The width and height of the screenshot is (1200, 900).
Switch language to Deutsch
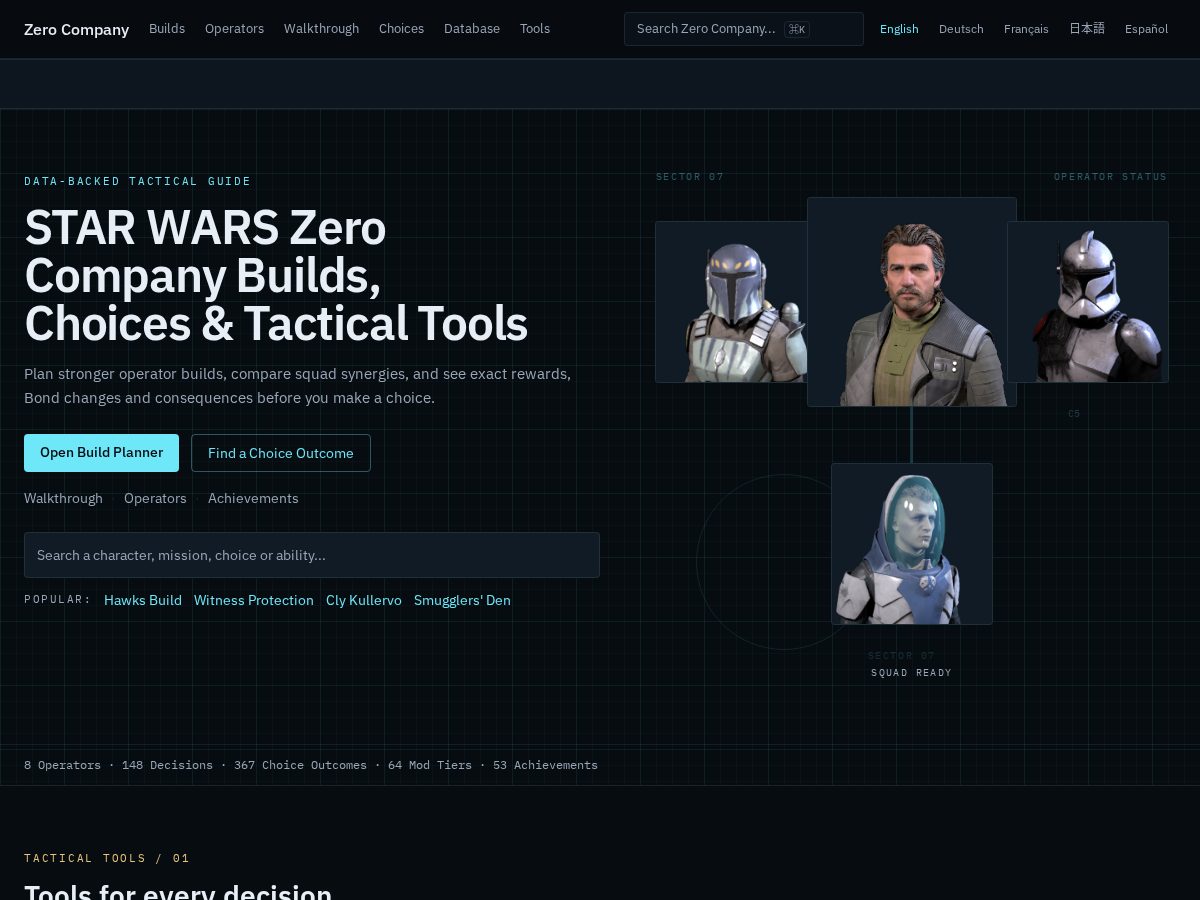(961, 29)
